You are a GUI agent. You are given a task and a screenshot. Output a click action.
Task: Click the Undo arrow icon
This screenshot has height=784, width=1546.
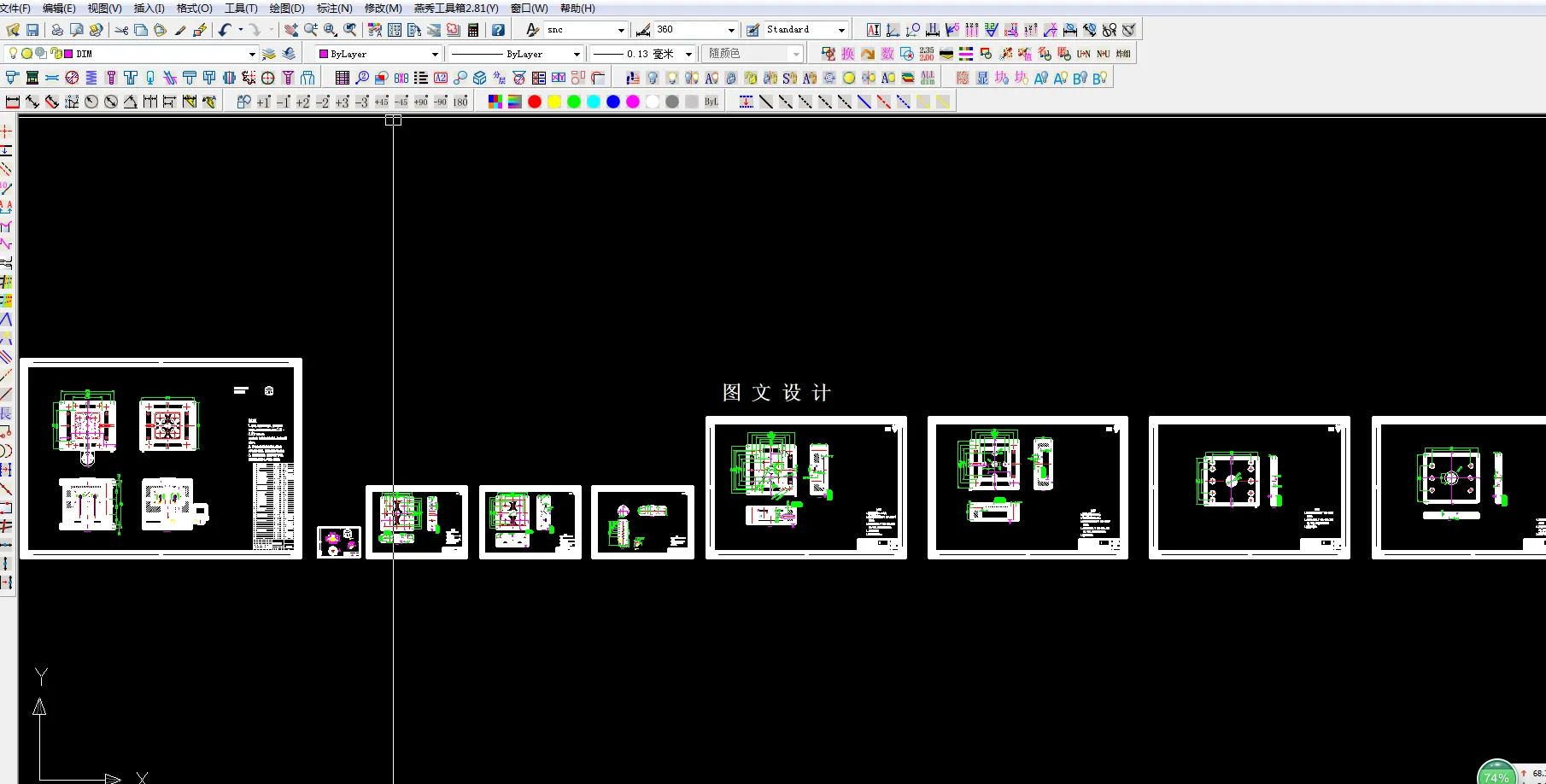click(x=225, y=30)
